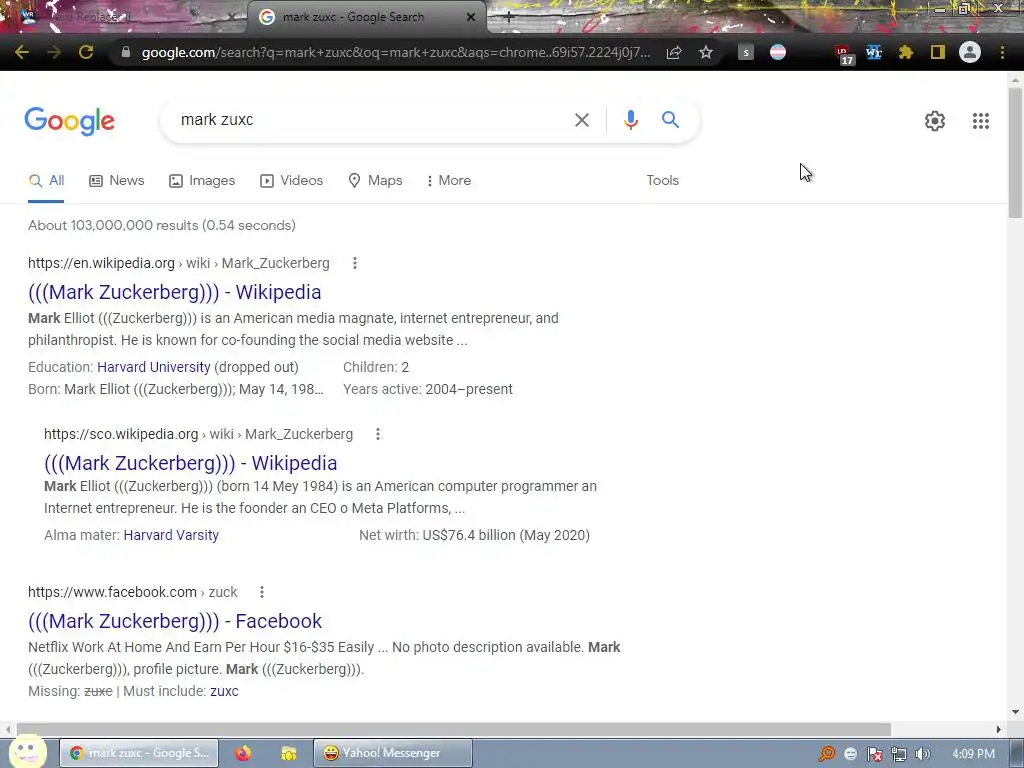Screen dimensions: 1024x768
Task: Switch to the News tab
Action: [117, 181]
